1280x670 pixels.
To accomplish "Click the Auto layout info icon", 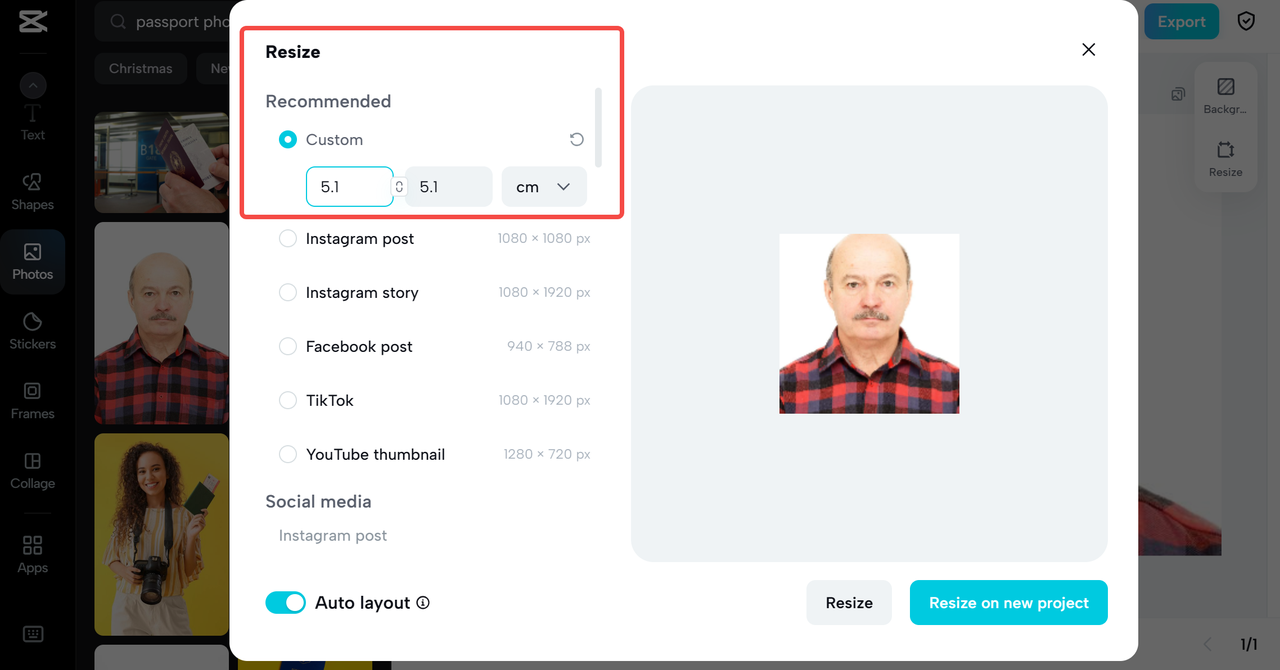I will pyautogui.click(x=423, y=603).
